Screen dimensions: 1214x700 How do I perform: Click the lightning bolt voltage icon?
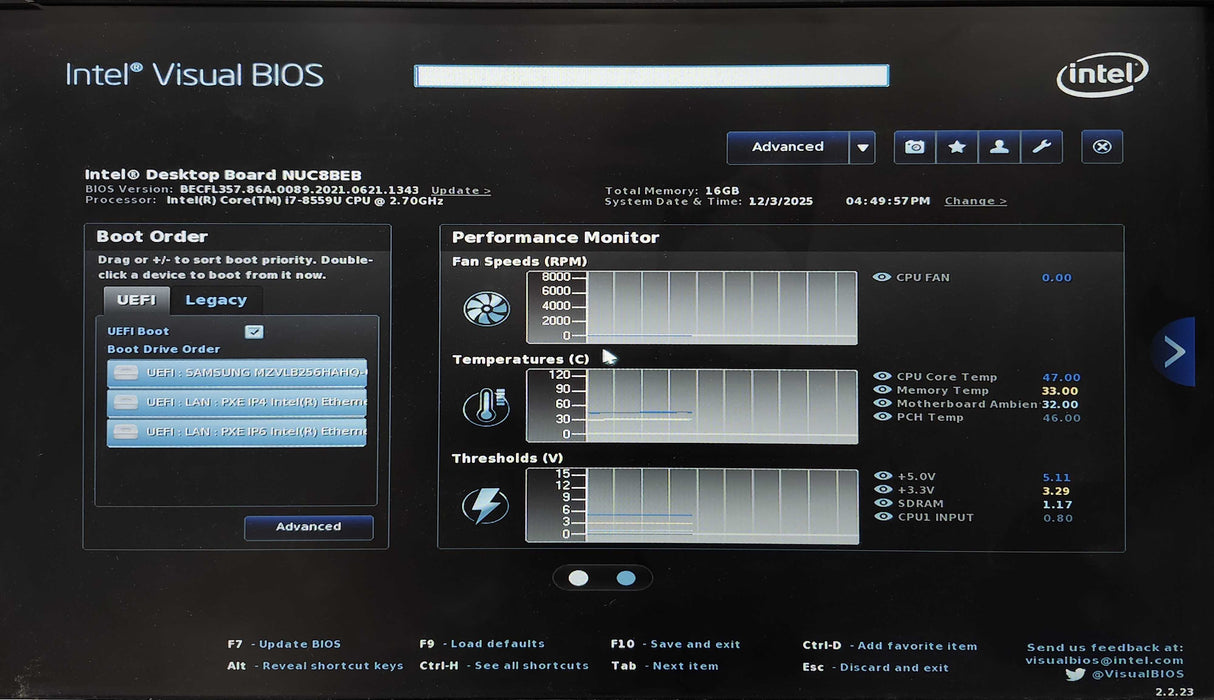(x=486, y=506)
